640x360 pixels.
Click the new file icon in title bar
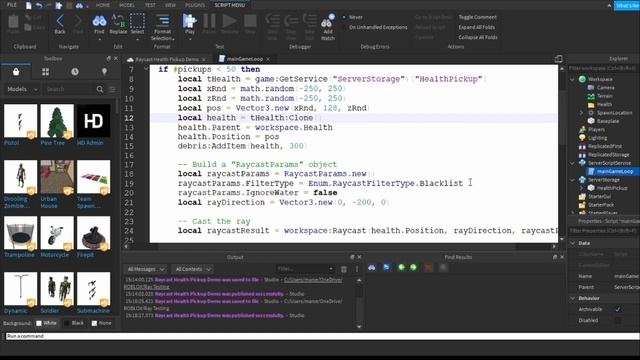29,5
